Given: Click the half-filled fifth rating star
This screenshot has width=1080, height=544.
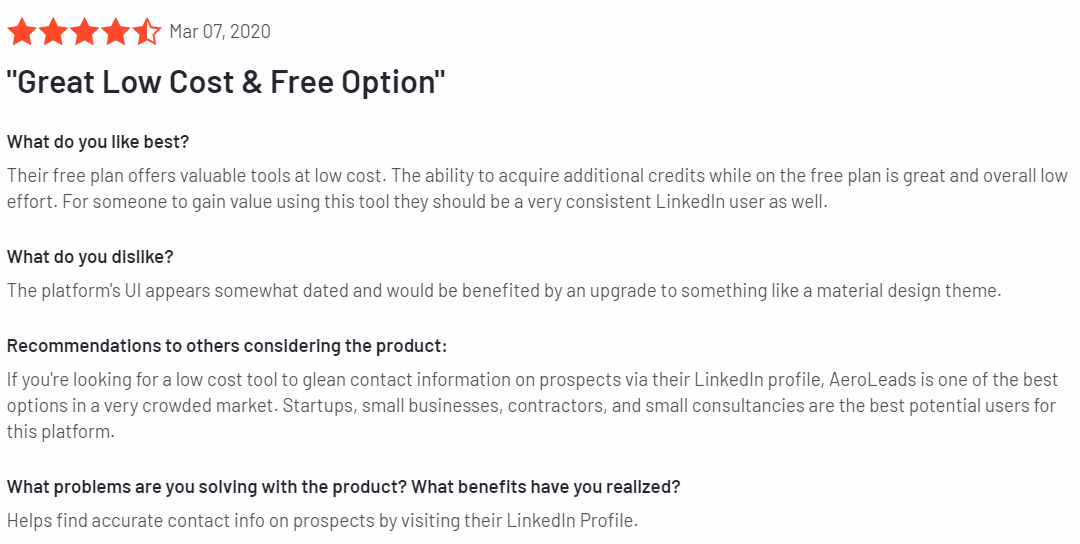Looking at the screenshot, I should coord(146,32).
